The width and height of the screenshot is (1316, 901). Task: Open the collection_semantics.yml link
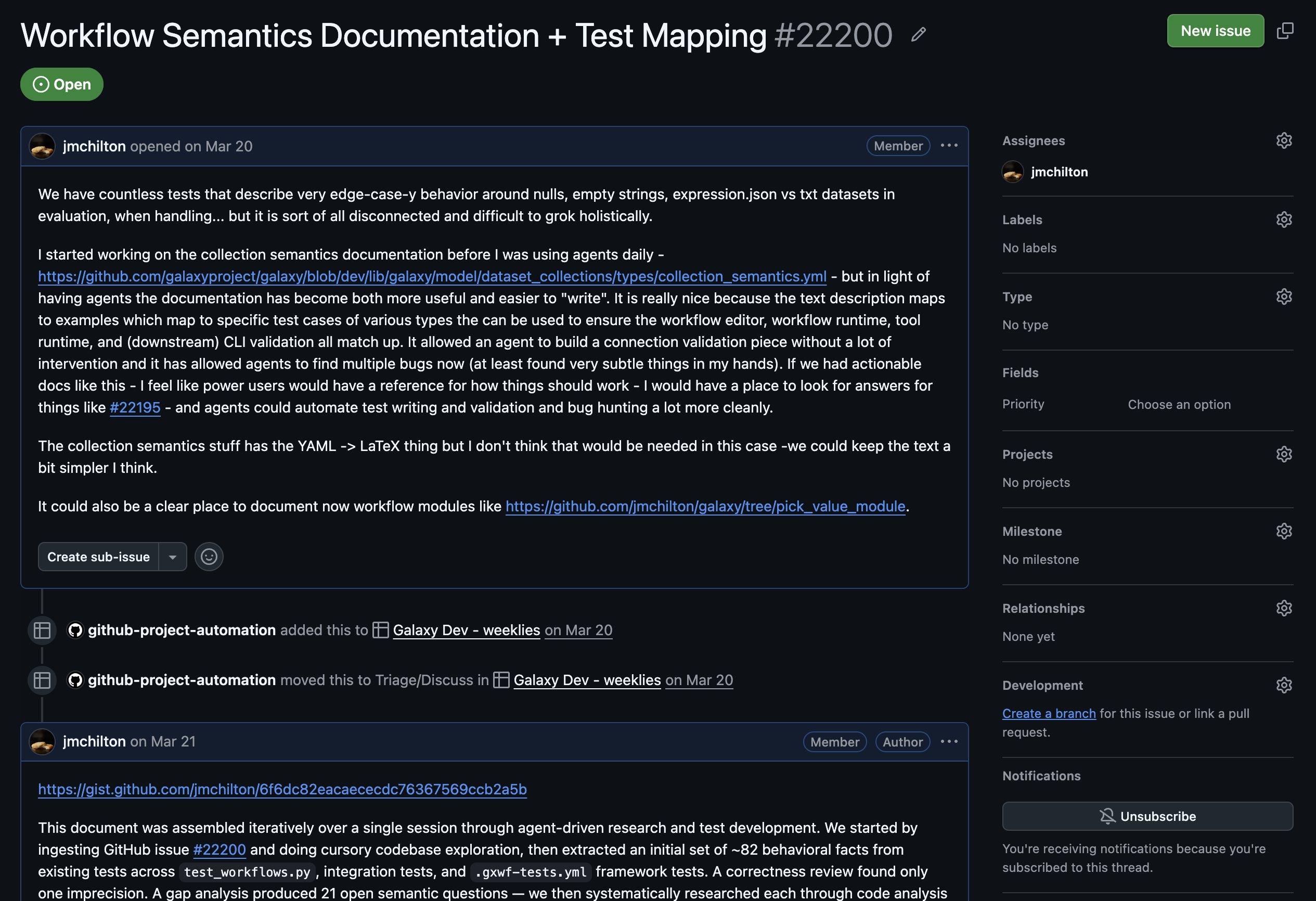click(432, 276)
